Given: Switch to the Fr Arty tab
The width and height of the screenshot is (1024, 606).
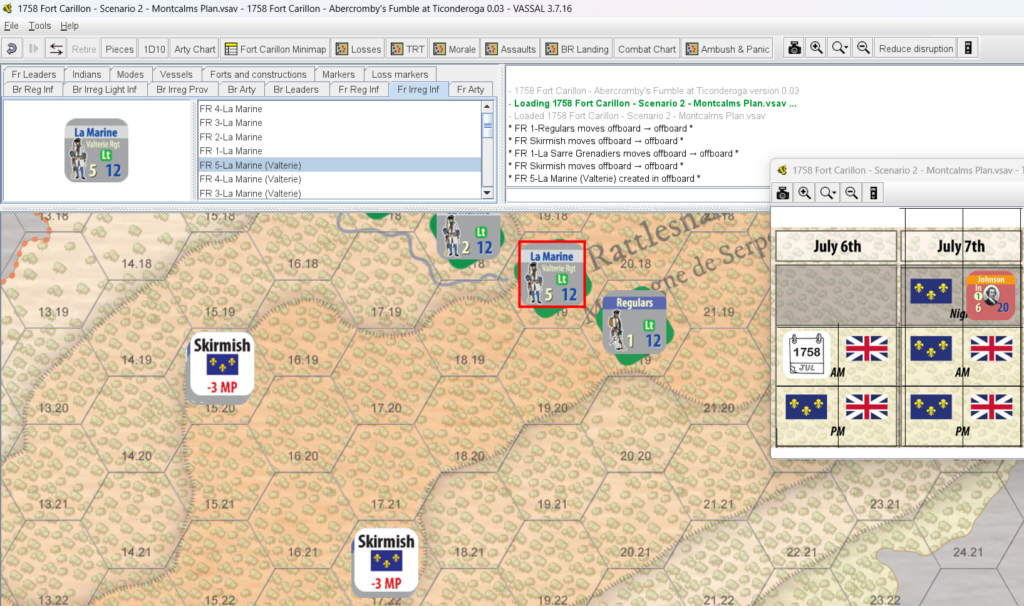Looking at the screenshot, I should pyautogui.click(x=470, y=89).
